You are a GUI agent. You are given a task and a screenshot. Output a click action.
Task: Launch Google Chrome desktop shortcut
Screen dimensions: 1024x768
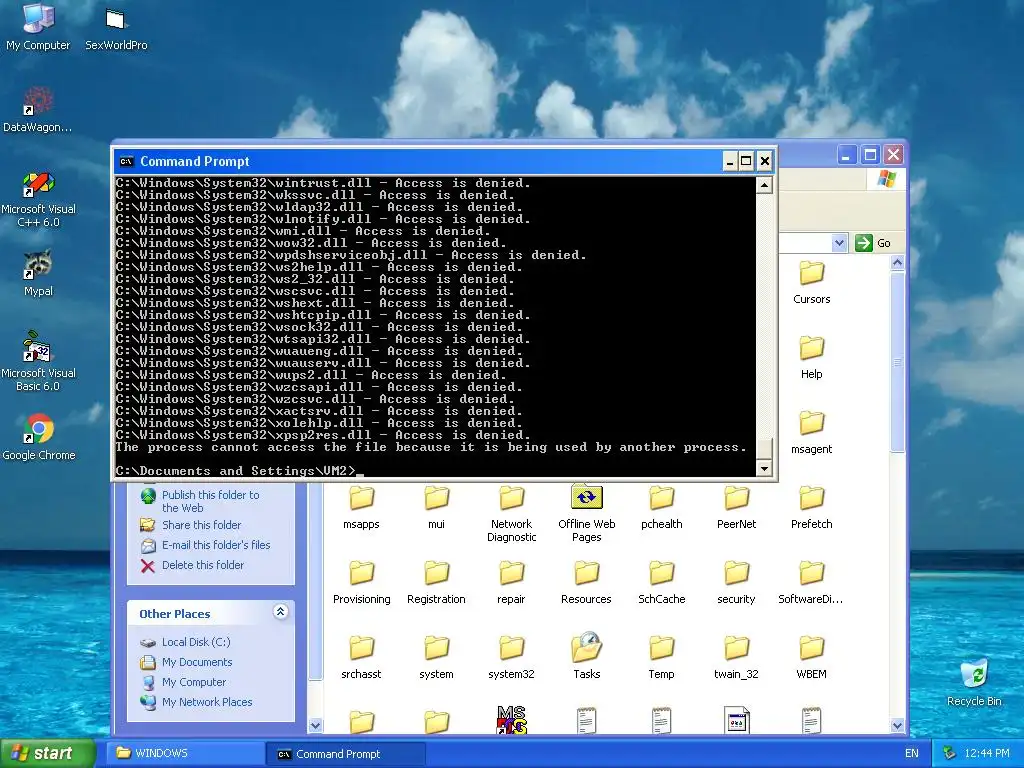tap(39, 437)
